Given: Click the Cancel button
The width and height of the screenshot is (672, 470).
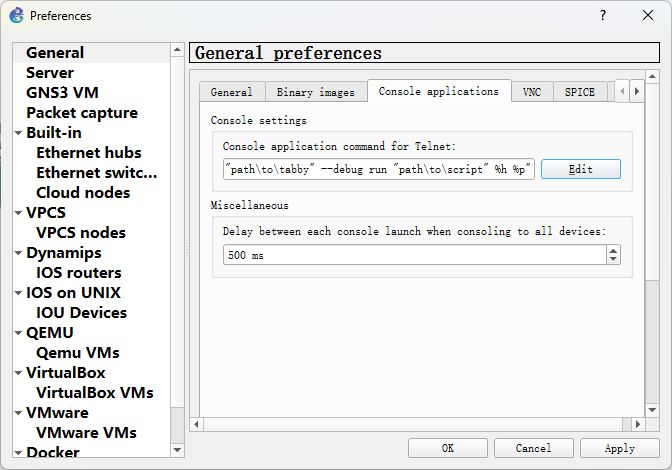Looking at the screenshot, I should tap(534, 448).
